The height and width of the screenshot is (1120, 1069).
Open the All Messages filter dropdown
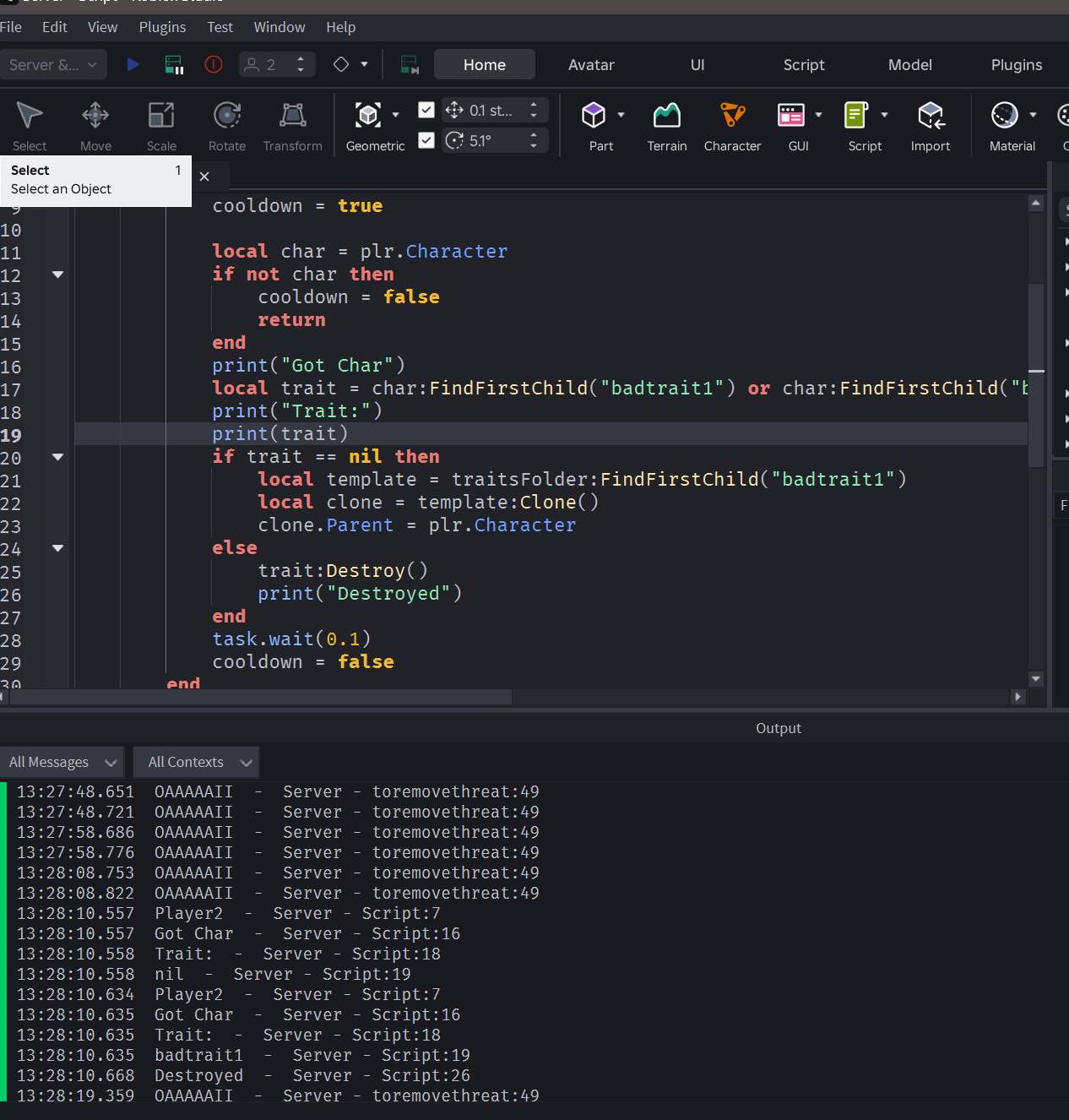click(62, 762)
